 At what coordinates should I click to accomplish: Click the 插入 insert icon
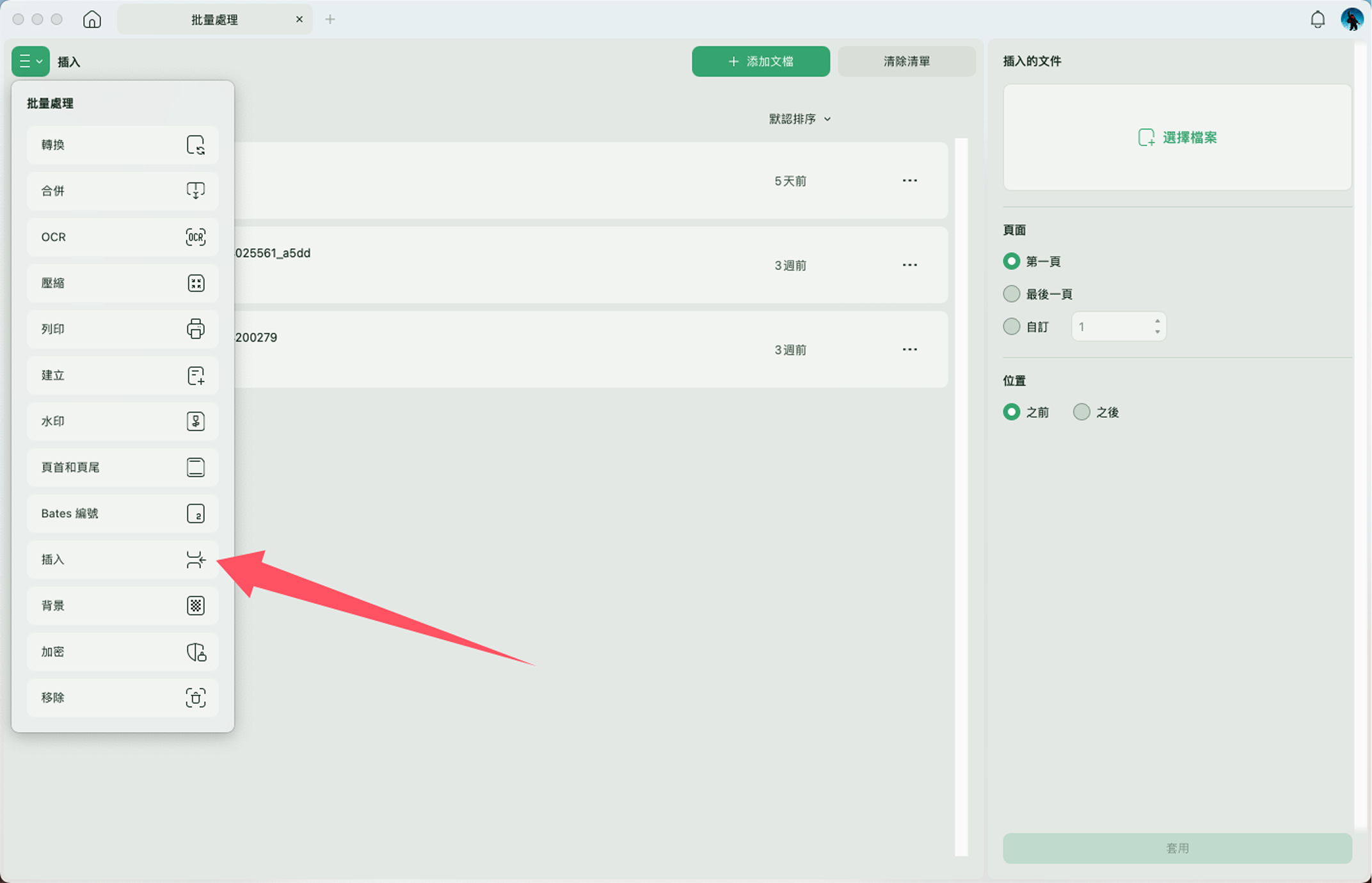click(x=196, y=559)
